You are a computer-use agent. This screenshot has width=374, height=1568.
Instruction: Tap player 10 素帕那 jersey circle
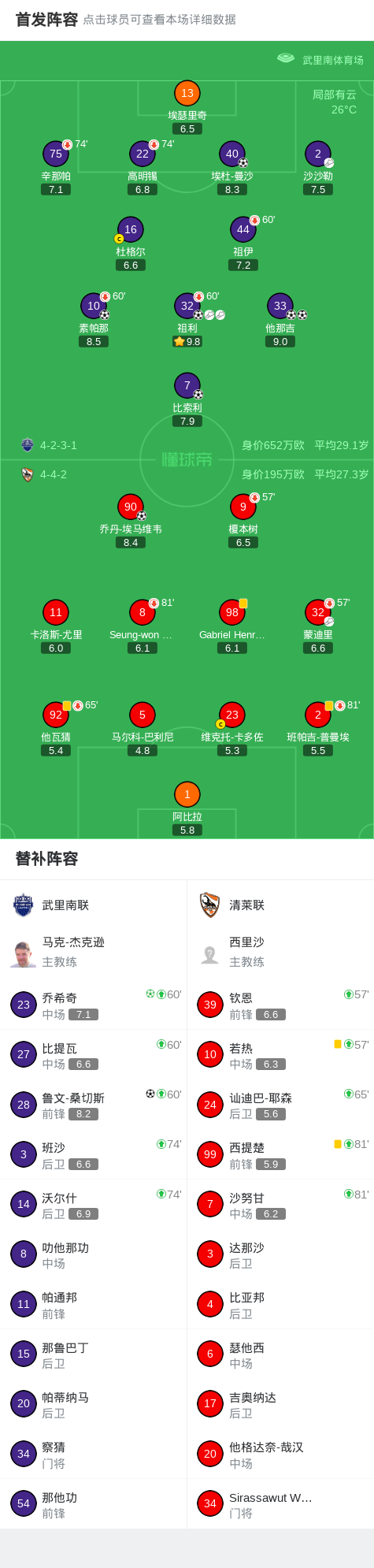94,306
